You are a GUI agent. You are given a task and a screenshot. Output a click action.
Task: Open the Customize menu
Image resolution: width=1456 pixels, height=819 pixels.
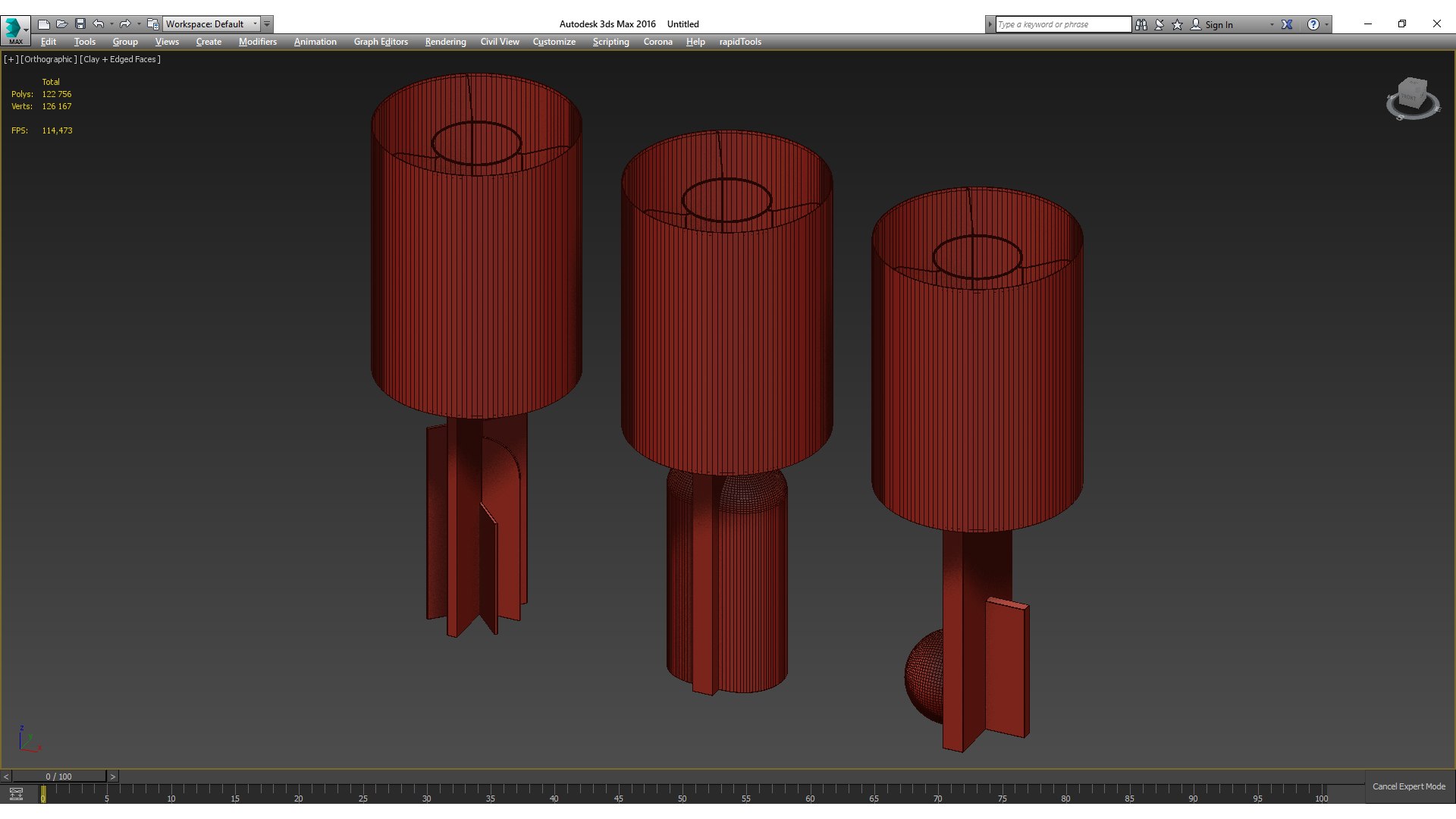click(x=554, y=42)
